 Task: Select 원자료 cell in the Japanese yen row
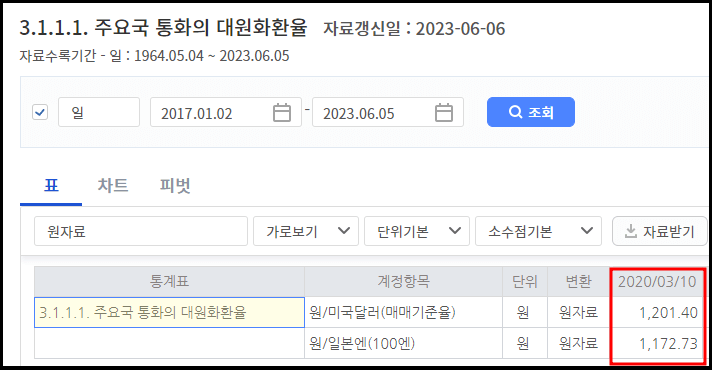pos(578,343)
